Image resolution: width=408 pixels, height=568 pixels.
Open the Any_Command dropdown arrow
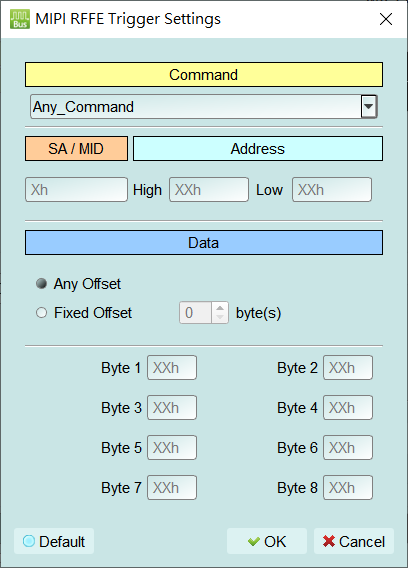click(369, 106)
